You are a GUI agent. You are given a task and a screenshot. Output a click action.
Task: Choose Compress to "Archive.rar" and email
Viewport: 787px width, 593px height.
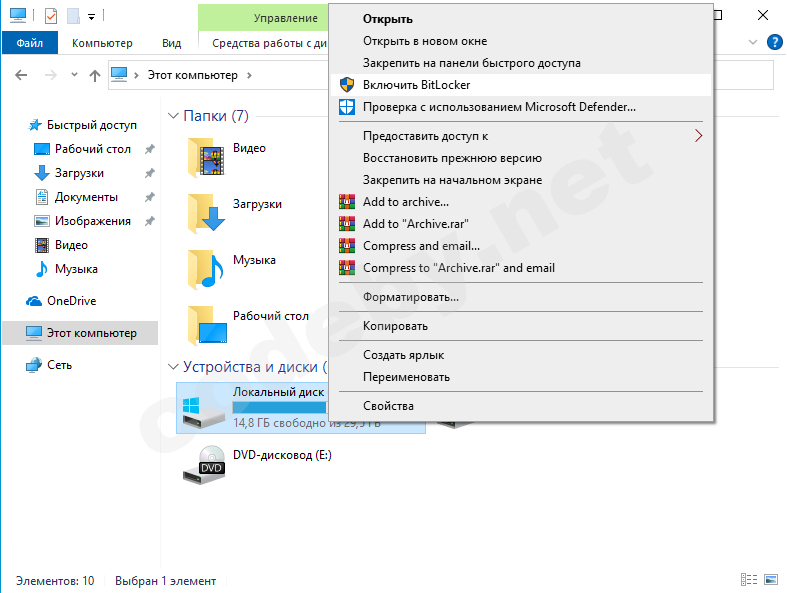point(521,268)
